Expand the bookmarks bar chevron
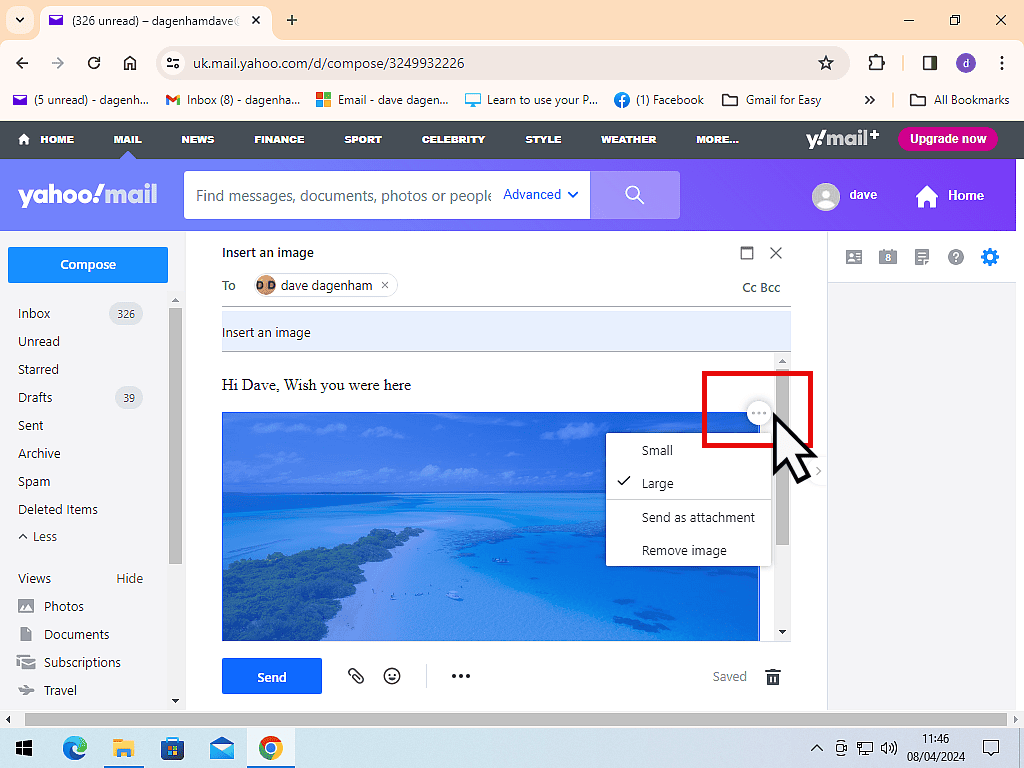 (x=870, y=99)
